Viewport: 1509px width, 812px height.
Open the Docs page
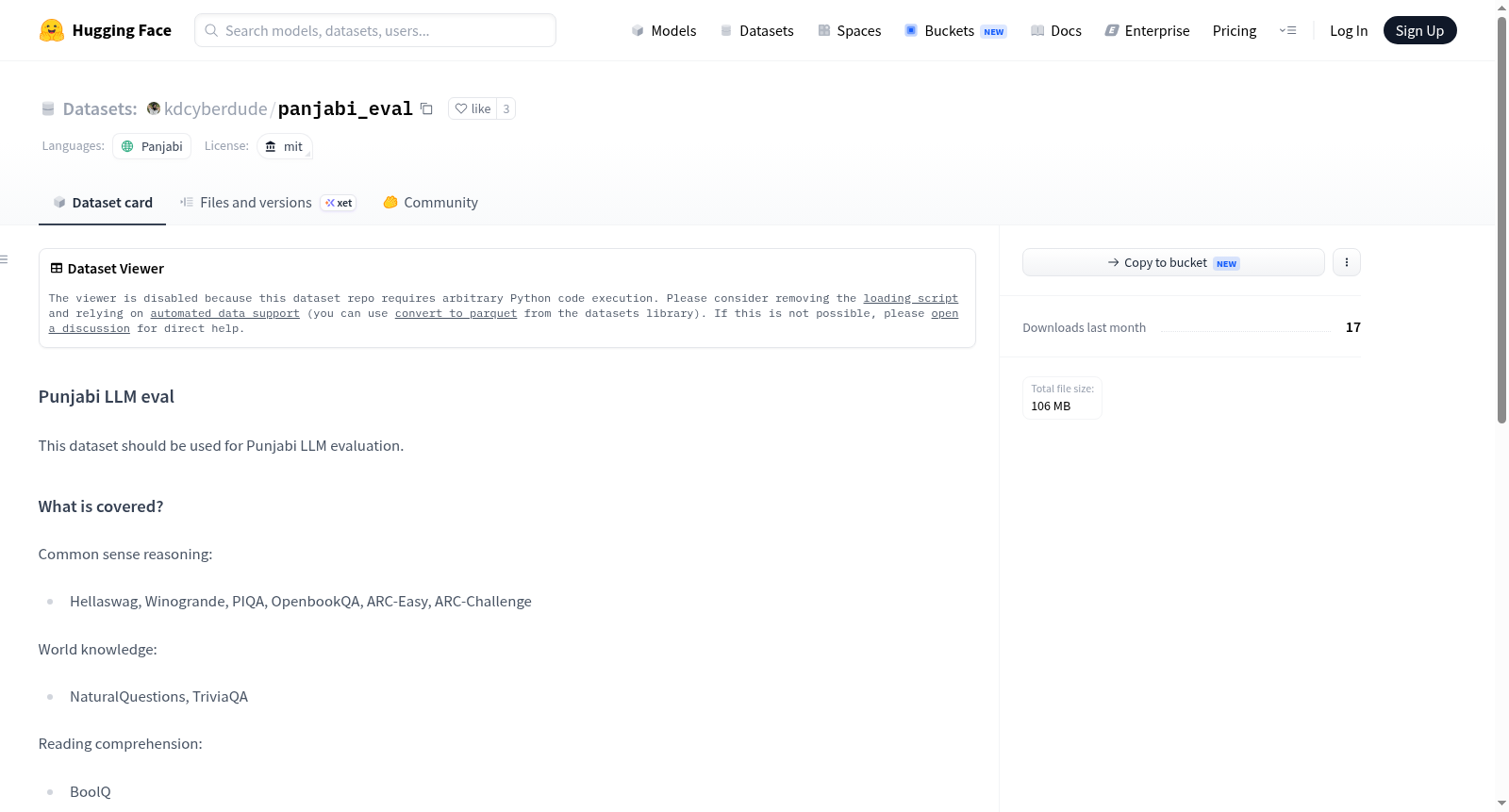(x=1055, y=30)
